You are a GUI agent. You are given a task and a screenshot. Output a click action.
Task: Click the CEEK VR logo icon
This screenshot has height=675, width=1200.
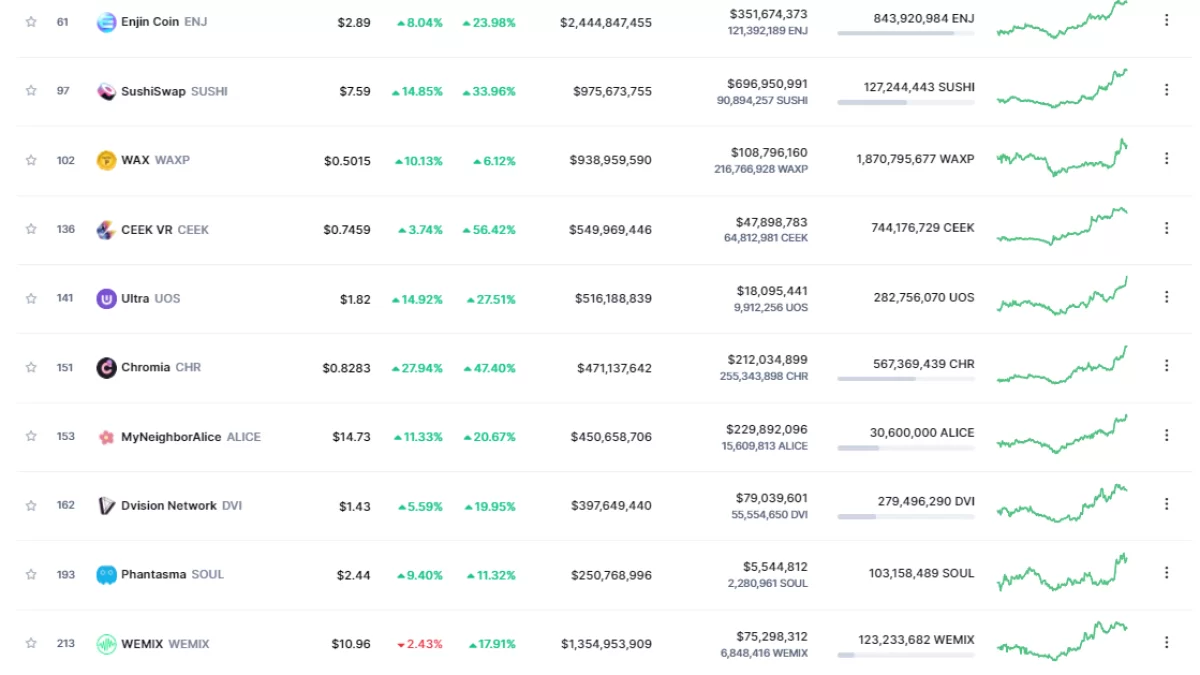click(x=106, y=230)
